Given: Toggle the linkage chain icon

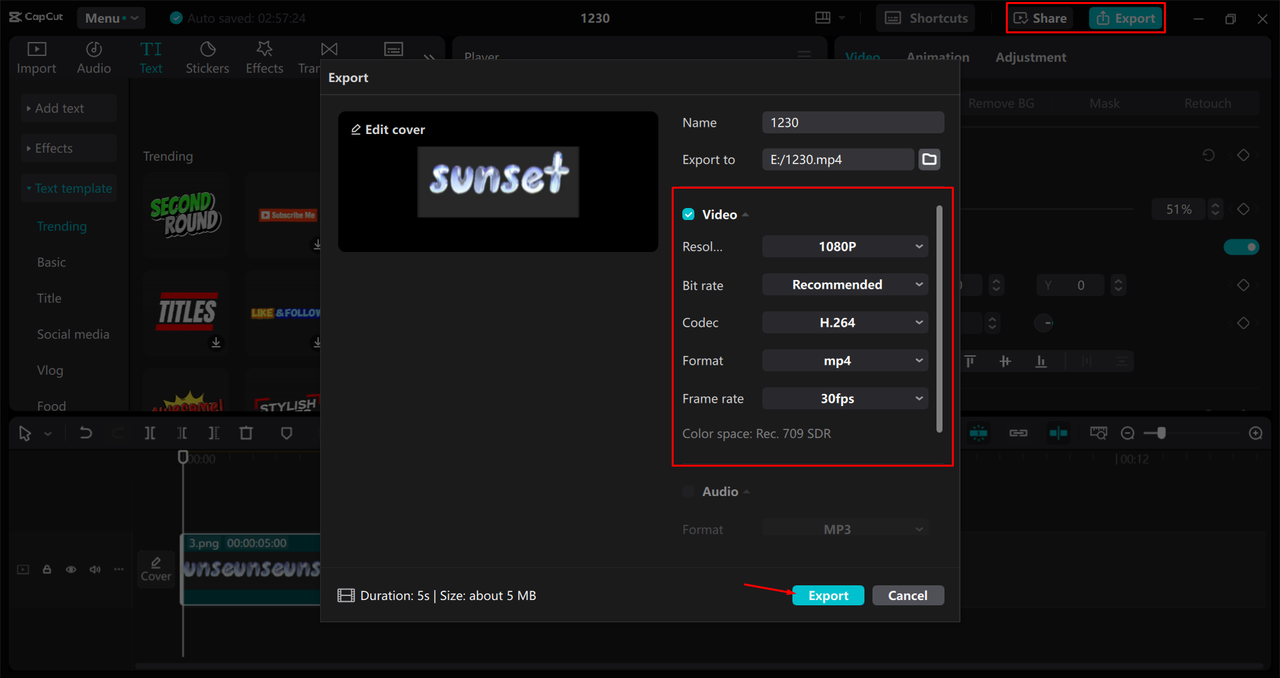Looking at the screenshot, I should tap(1018, 433).
